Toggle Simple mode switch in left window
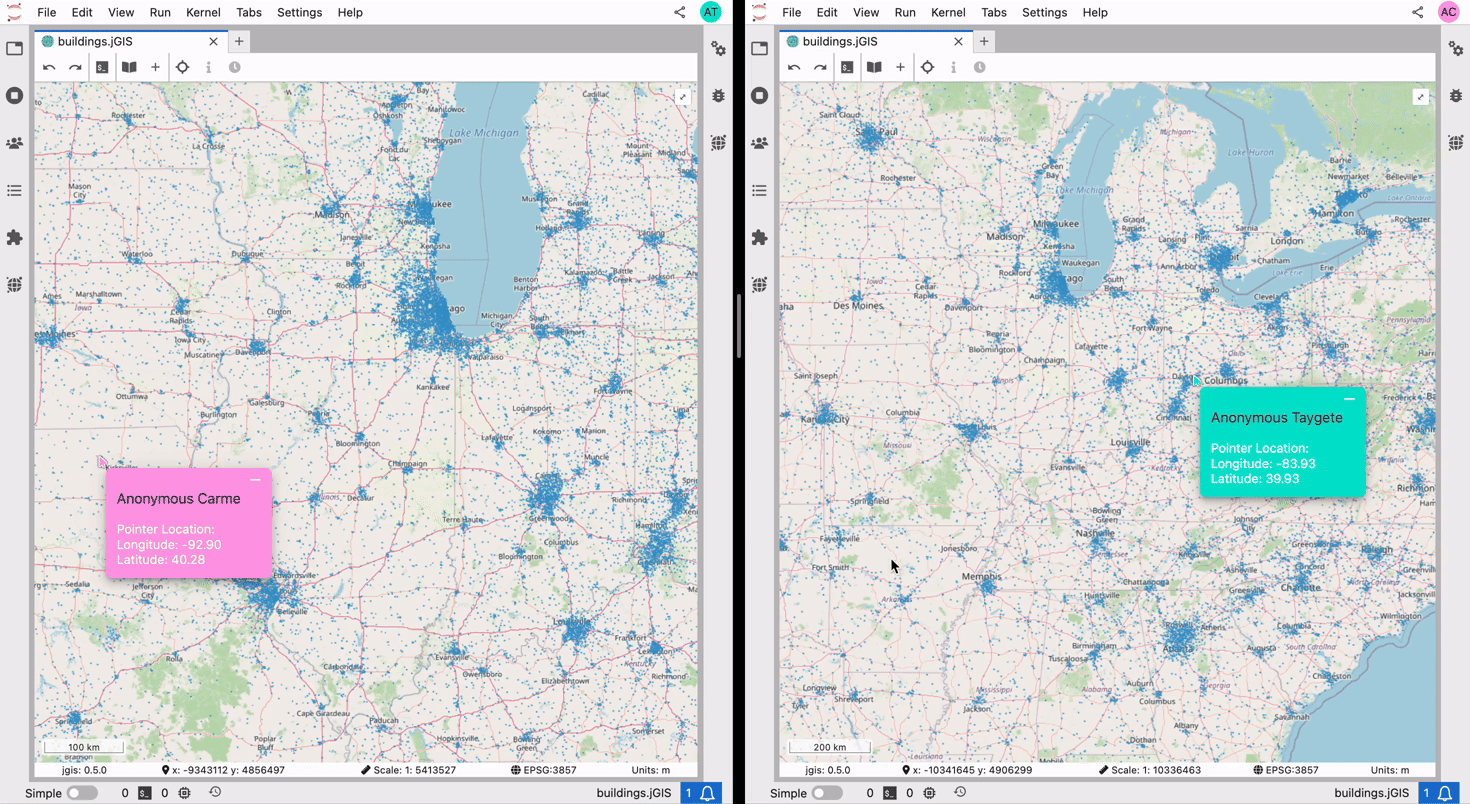The width and height of the screenshot is (1470, 804). pos(82,793)
